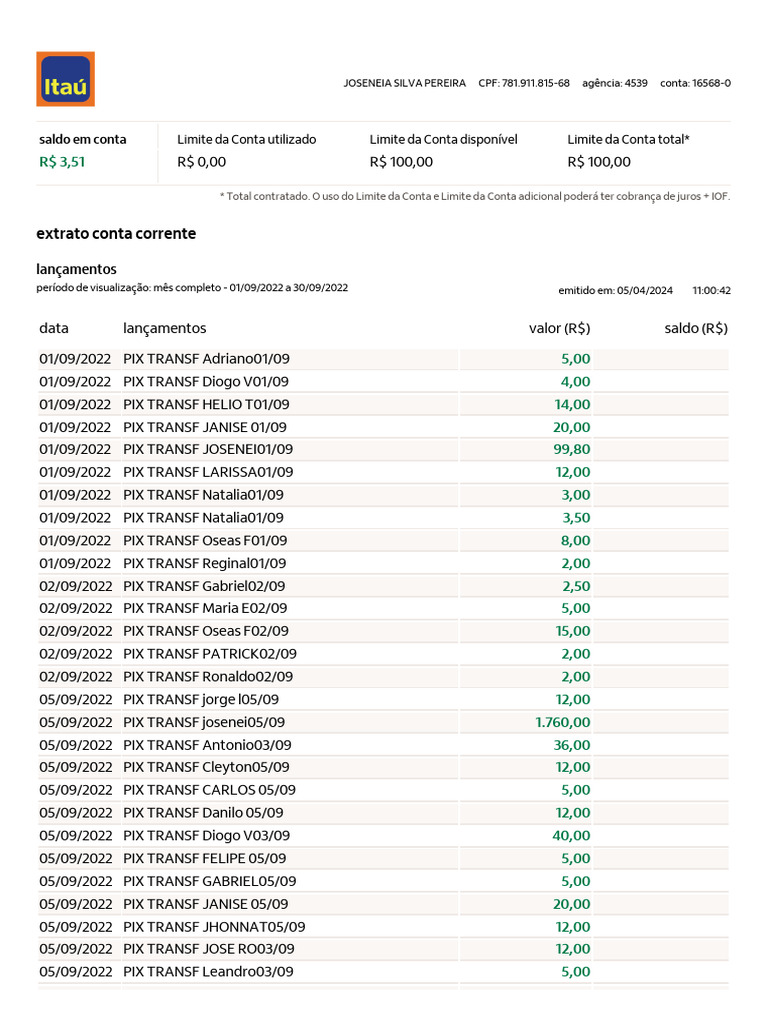Viewport: 768px width, 1024px height.
Task: Select the PIX TRANSF PATRICK02/09 entry
Action: (x=209, y=654)
